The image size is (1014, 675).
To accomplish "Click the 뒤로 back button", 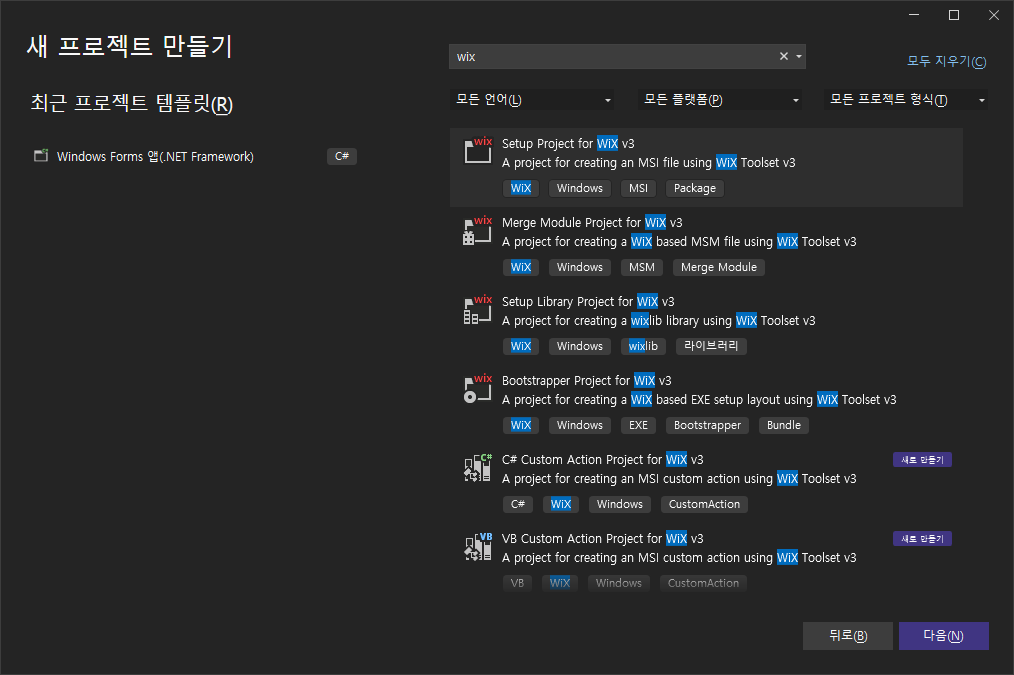I will (x=848, y=636).
